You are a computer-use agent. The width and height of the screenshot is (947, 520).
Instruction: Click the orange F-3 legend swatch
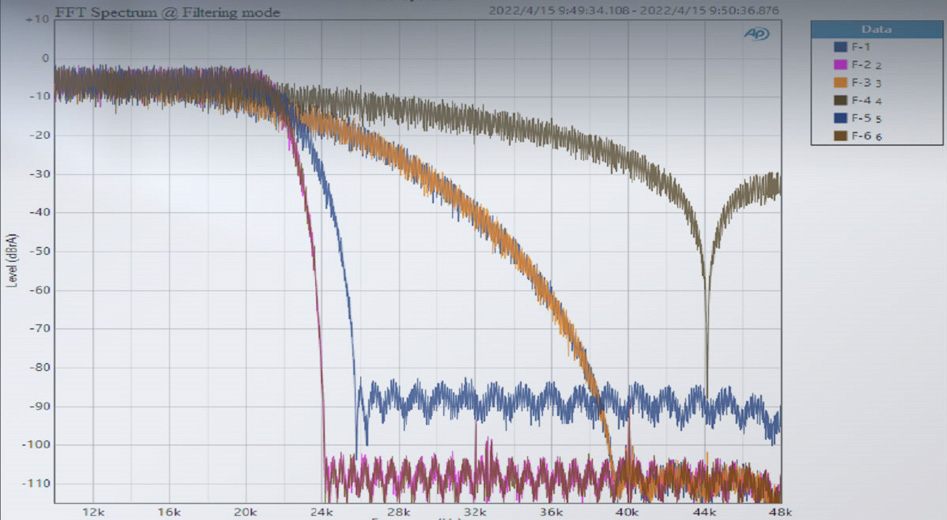(x=840, y=83)
